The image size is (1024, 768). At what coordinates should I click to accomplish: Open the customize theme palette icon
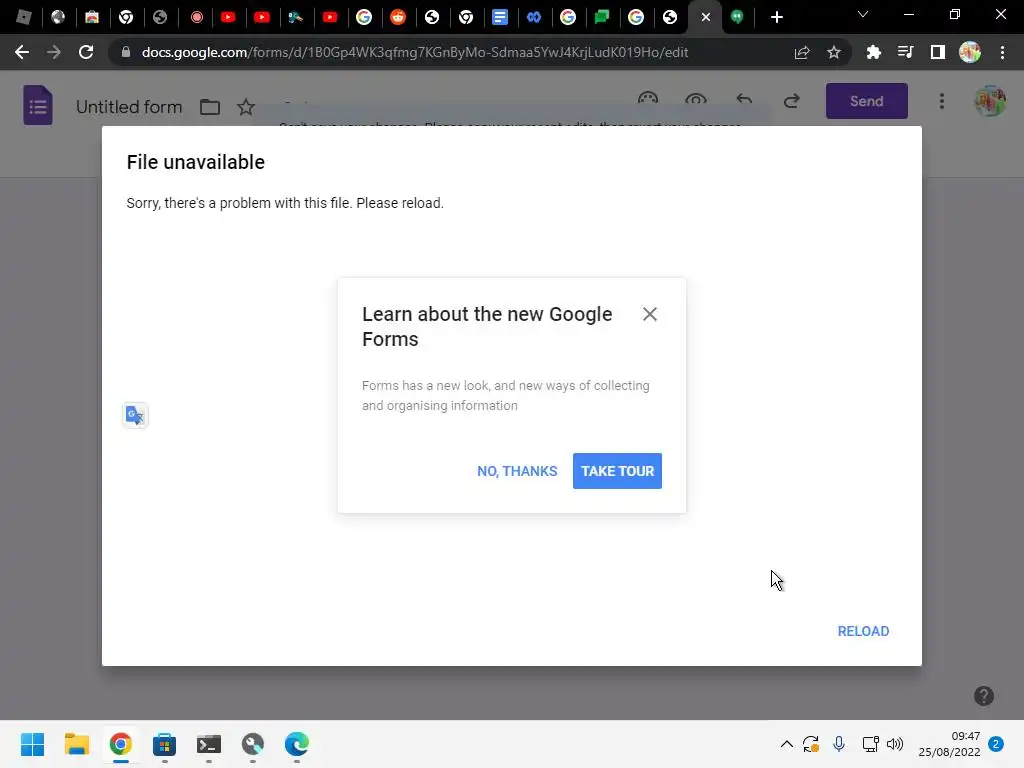(x=648, y=100)
